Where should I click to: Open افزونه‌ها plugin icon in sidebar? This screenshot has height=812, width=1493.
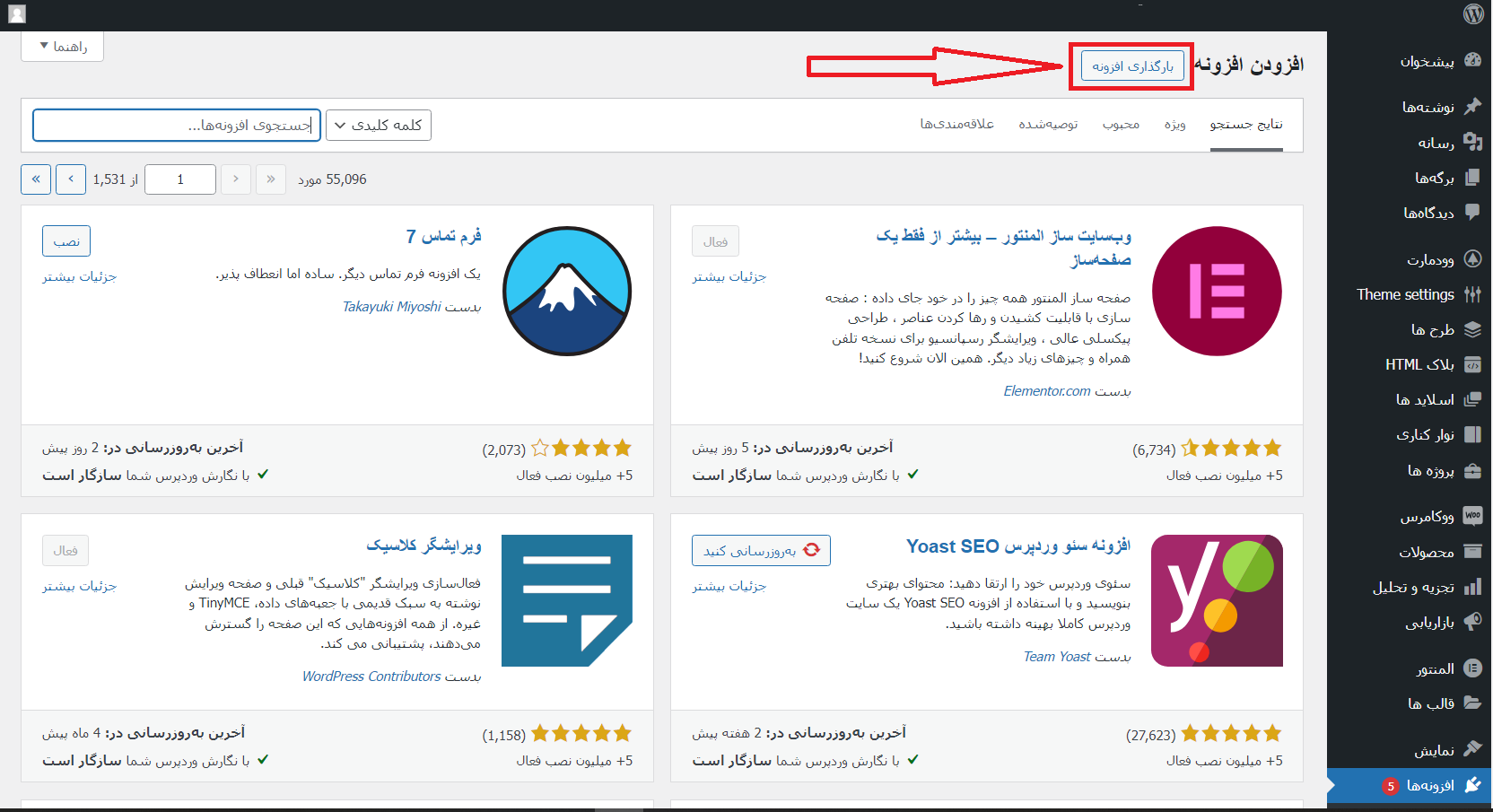pyautogui.click(x=1472, y=785)
